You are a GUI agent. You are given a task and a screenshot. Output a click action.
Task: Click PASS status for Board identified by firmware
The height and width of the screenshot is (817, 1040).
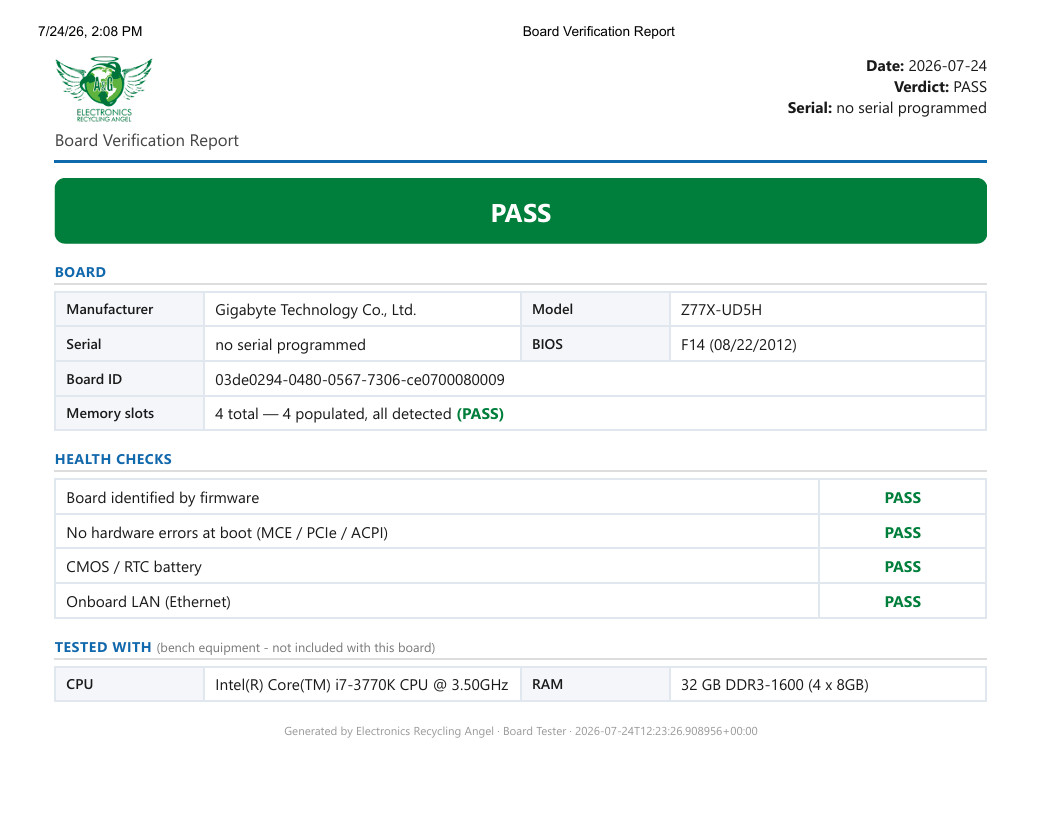pos(903,498)
